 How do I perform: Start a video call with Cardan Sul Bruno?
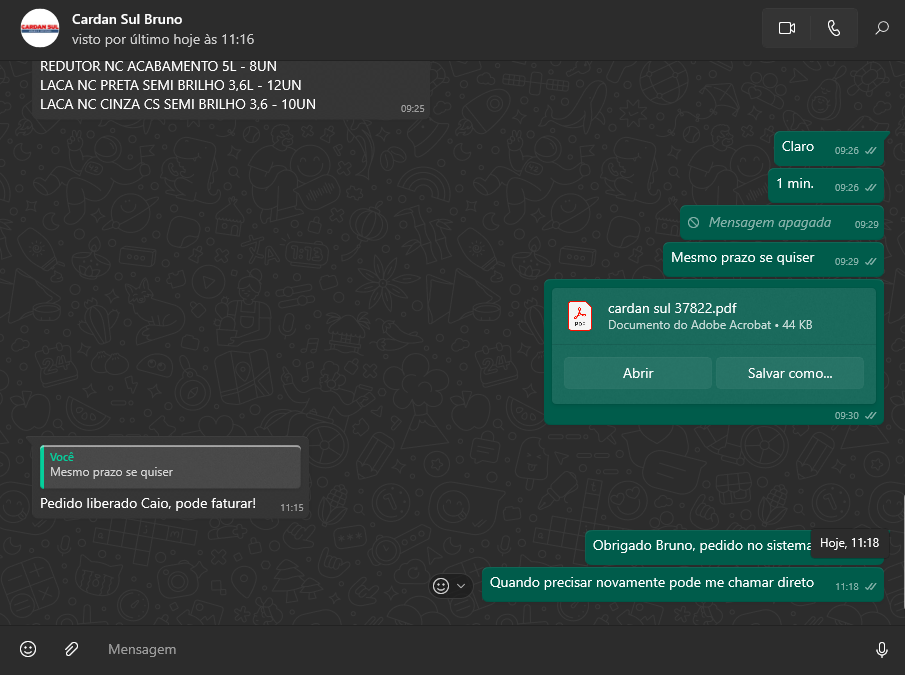[786, 28]
